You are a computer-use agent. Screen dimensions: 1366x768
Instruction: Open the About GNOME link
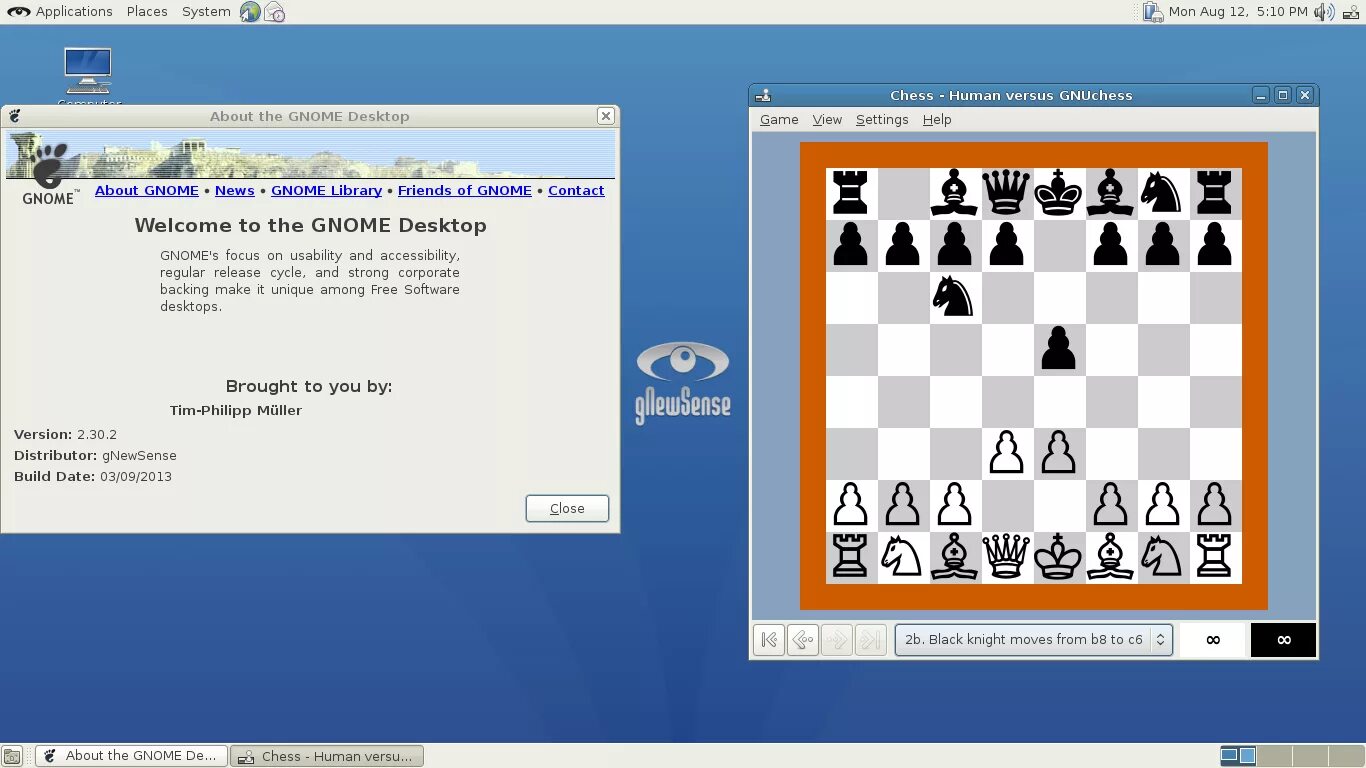pos(147,190)
